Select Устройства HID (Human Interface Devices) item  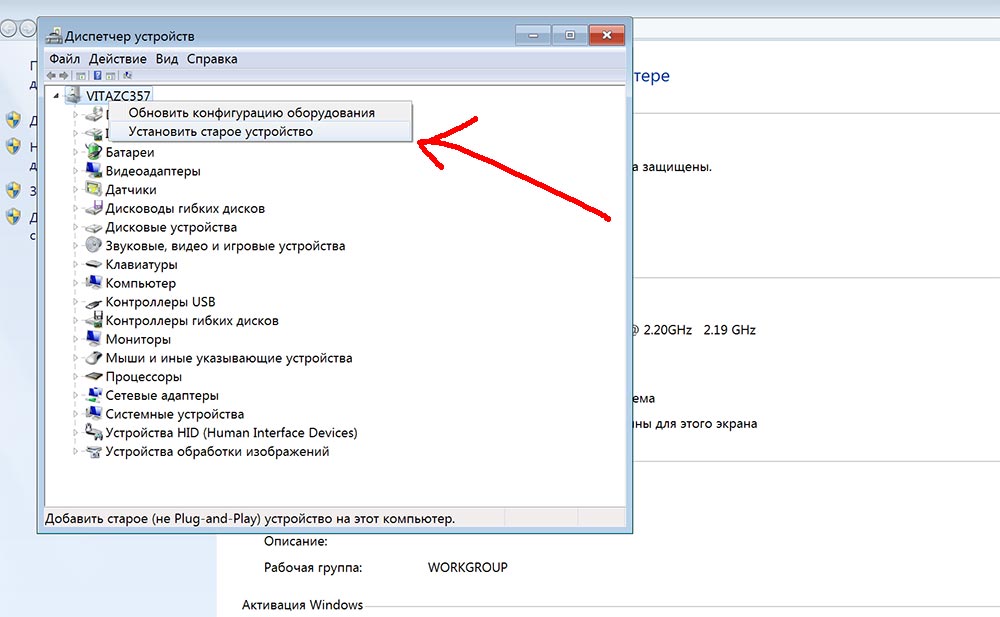click(231, 433)
